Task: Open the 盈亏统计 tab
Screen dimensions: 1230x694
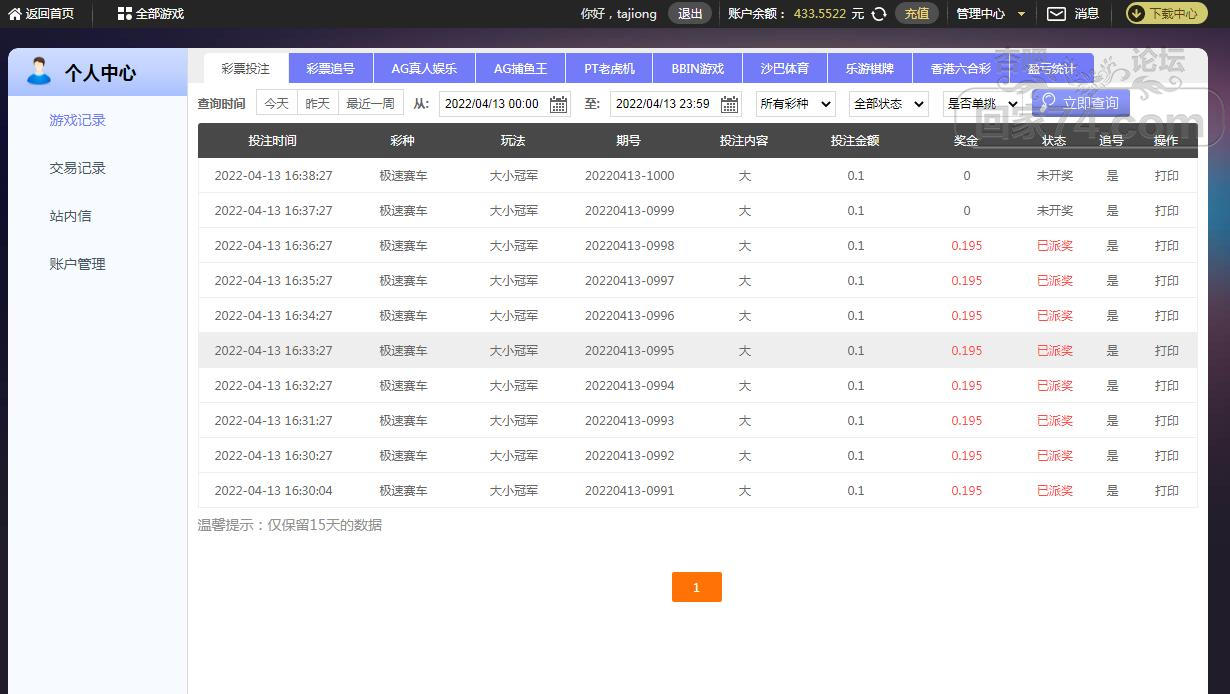Action: point(1052,69)
